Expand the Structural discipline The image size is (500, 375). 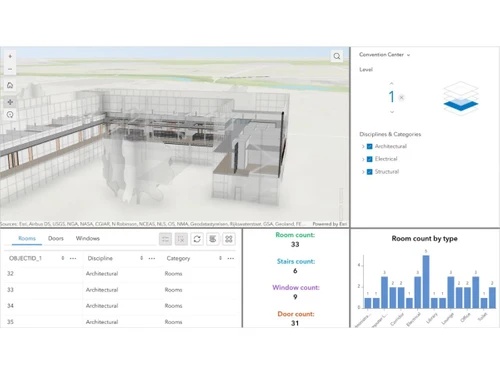click(363, 172)
